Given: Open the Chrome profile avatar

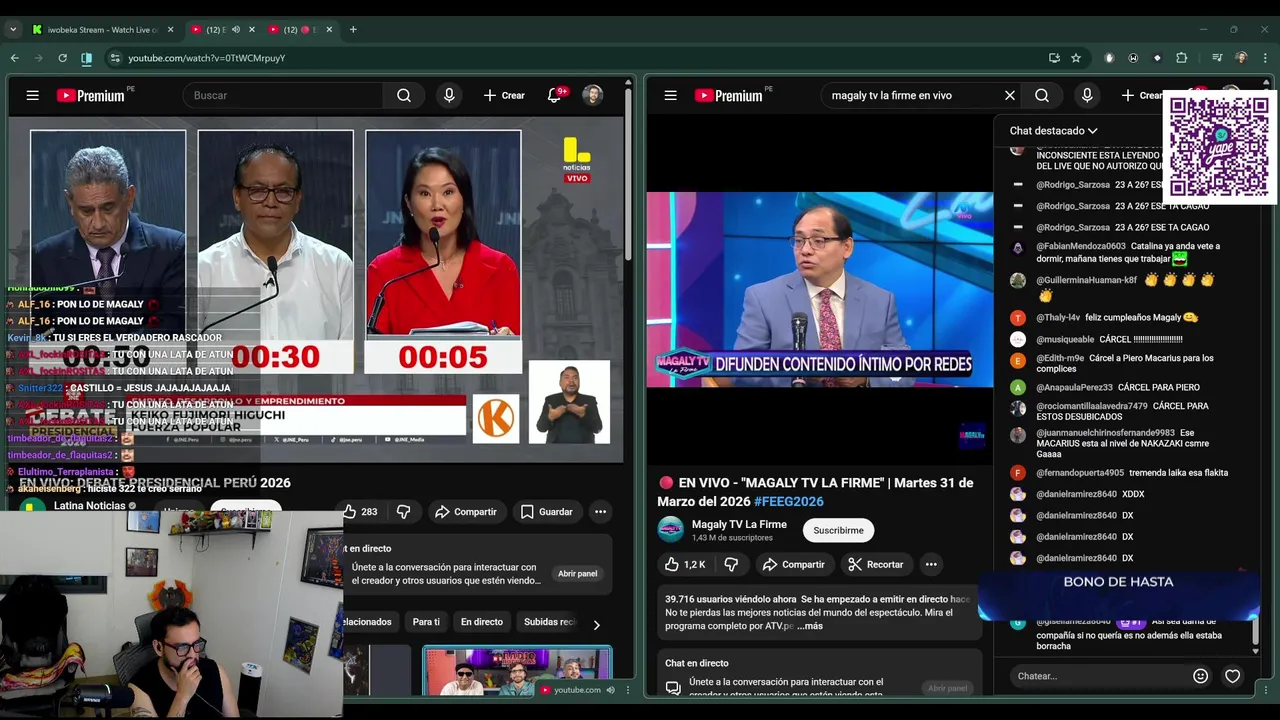Looking at the screenshot, I should (1241, 58).
